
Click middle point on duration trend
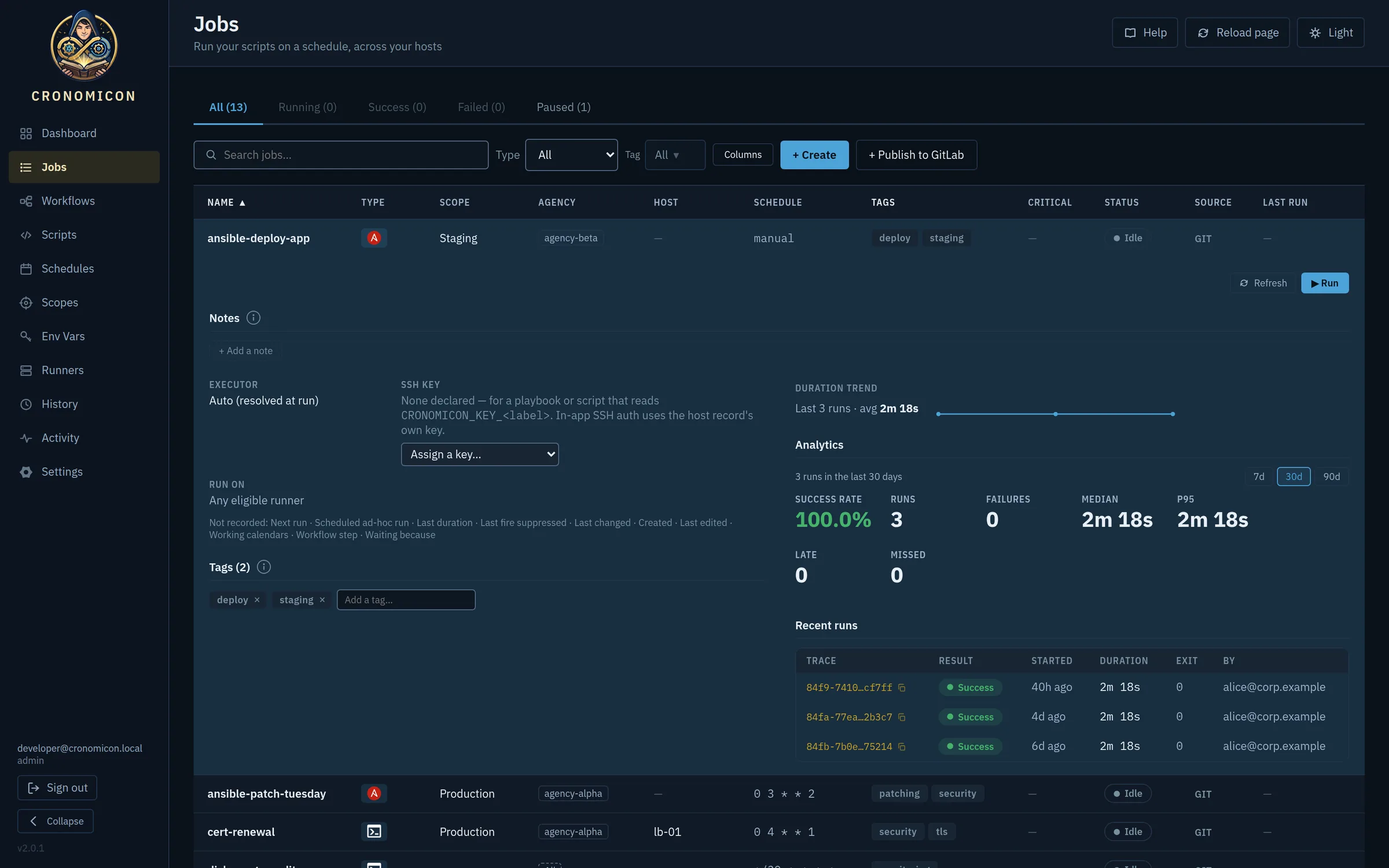pyautogui.click(x=1056, y=414)
